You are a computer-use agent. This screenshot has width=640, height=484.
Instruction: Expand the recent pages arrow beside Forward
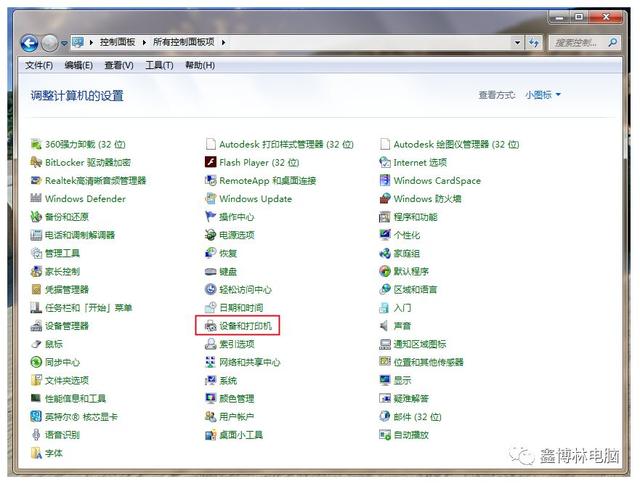click(x=64, y=43)
